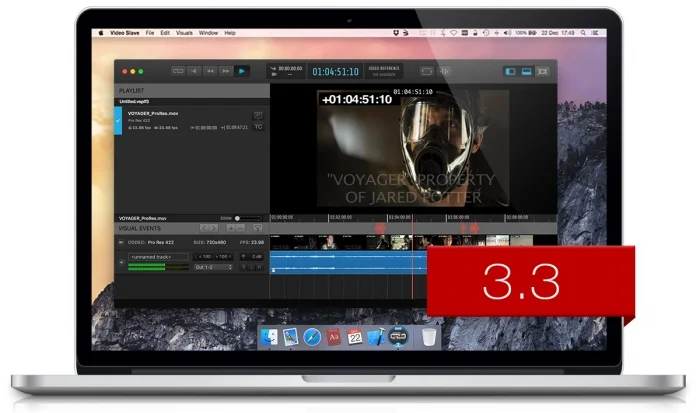
Task: Click the left pan L < 100 value
Action: [x=203, y=257]
